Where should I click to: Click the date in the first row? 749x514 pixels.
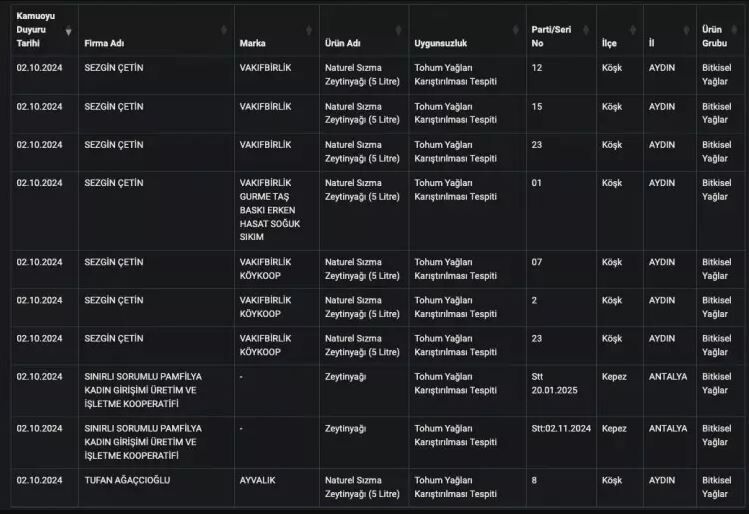pyautogui.click(x=40, y=67)
